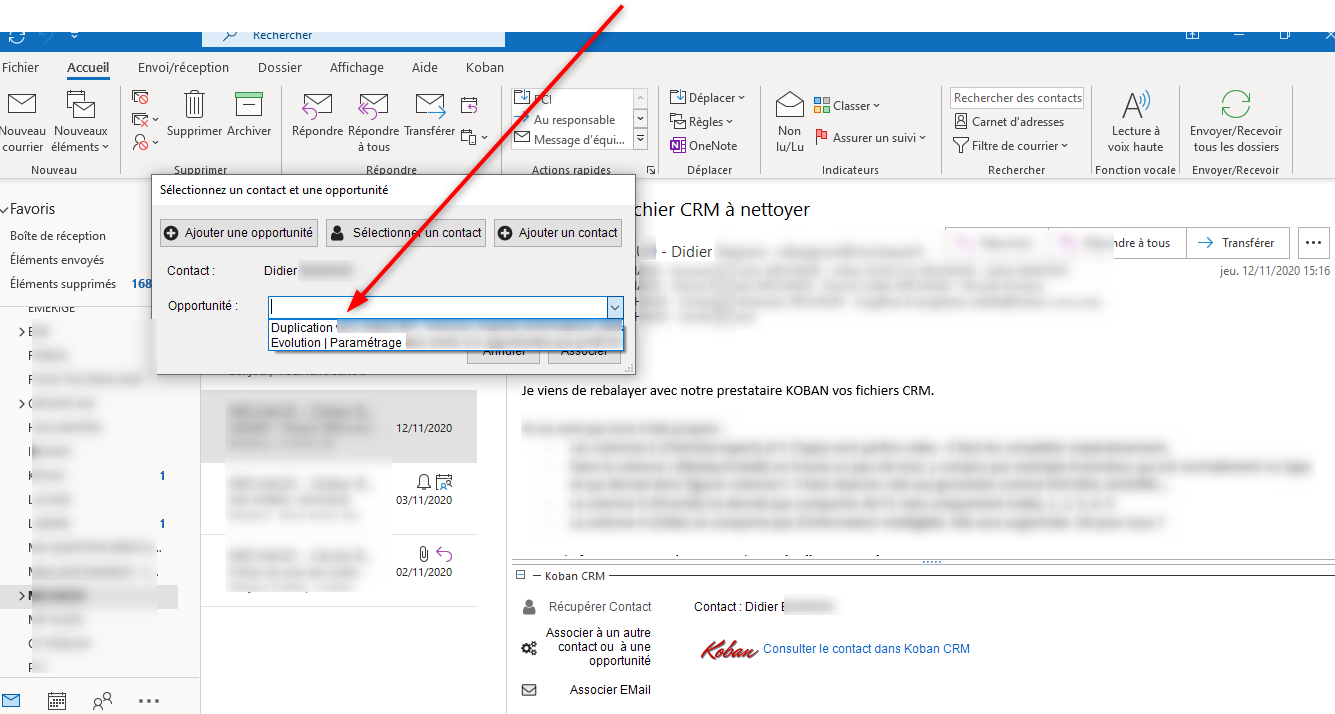Click Récupérer Contact in Koban panel
The height and width of the screenshot is (714, 1335).
pos(587,607)
